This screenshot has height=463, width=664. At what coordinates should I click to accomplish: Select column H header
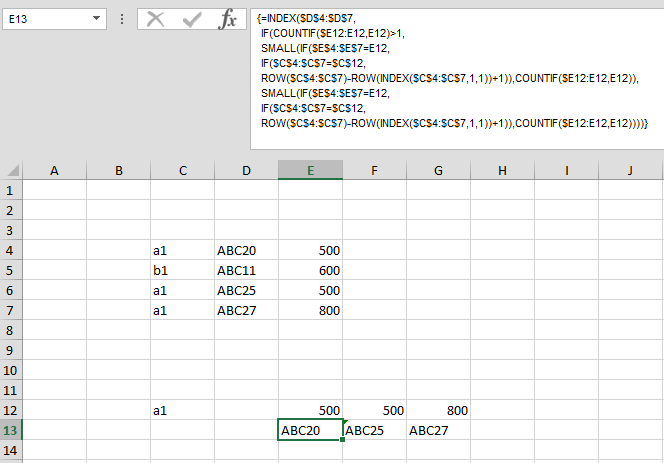[502, 170]
